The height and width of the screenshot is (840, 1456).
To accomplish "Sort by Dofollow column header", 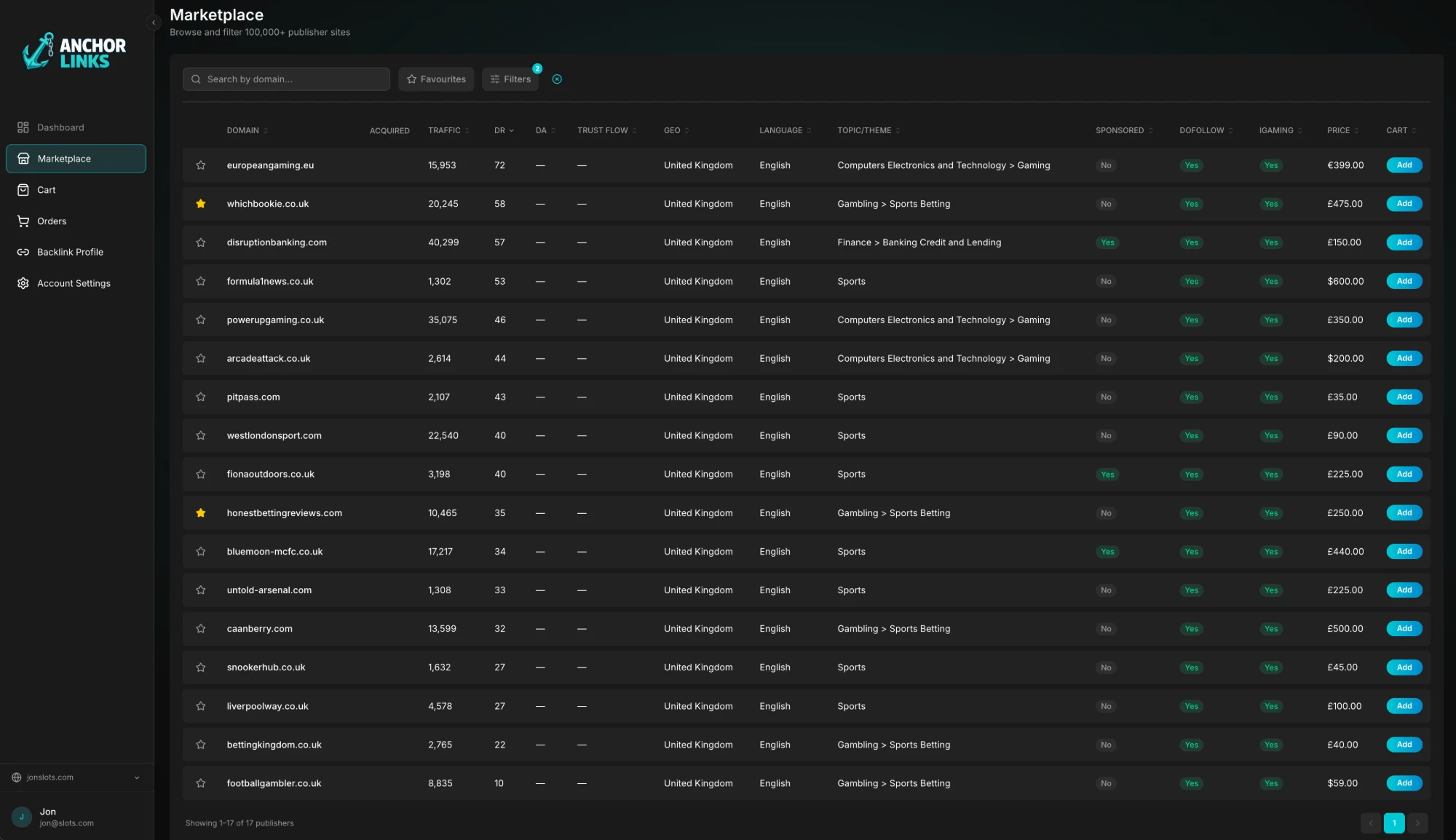I will pyautogui.click(x=1206, y=131).
